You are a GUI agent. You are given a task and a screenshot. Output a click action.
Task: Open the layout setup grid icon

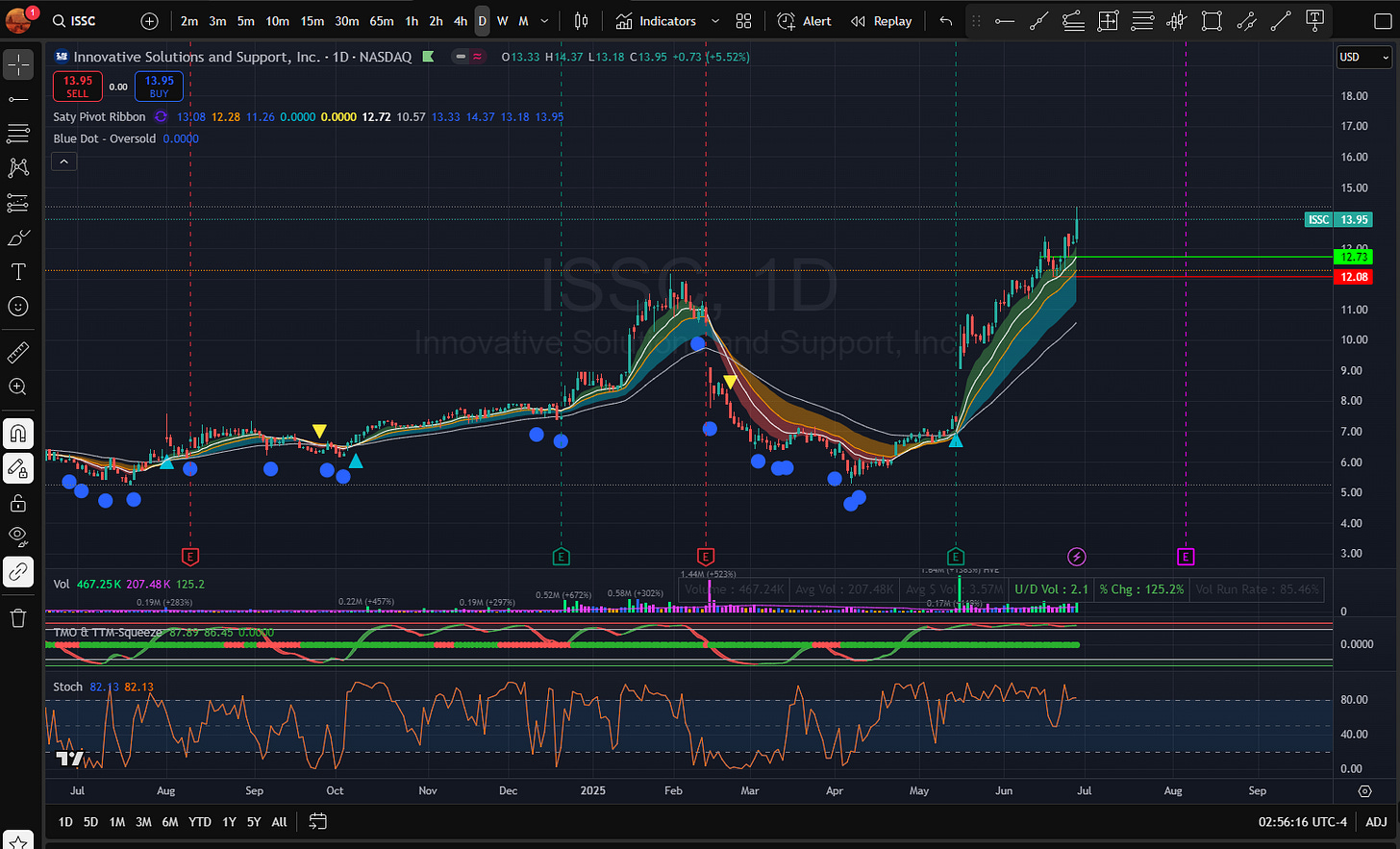(x=743, y=21)
